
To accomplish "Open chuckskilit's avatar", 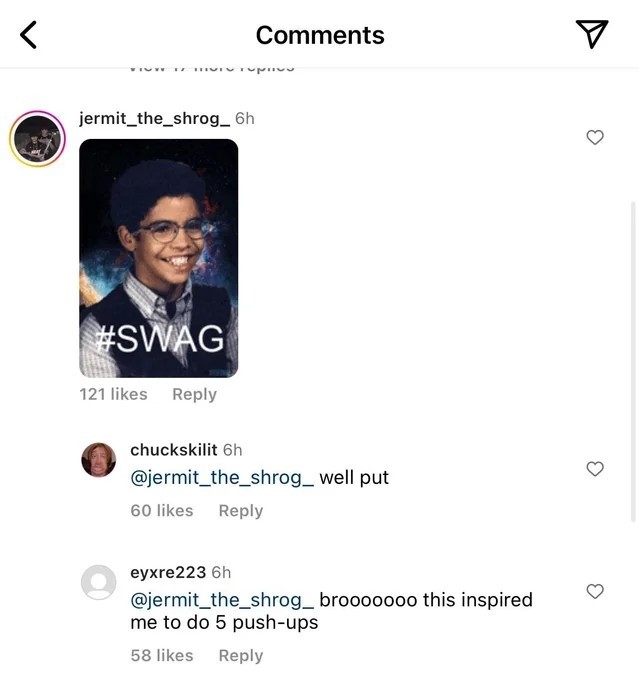I will (98, 460).
